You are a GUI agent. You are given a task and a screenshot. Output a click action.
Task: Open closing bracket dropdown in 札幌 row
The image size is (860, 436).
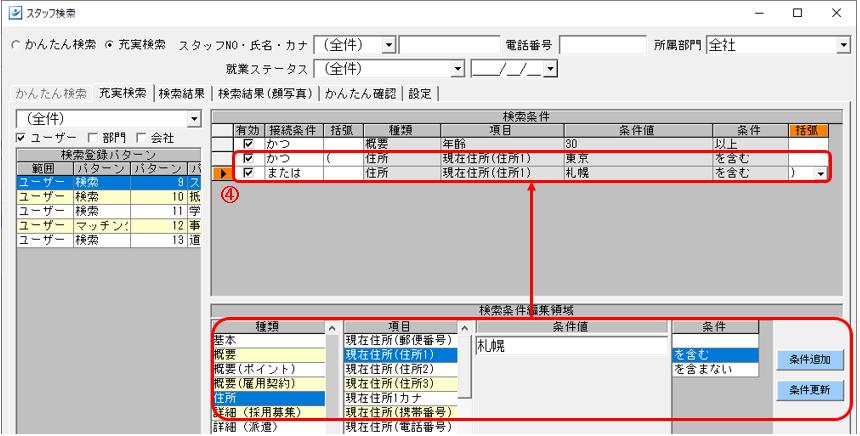pos(821,173)
